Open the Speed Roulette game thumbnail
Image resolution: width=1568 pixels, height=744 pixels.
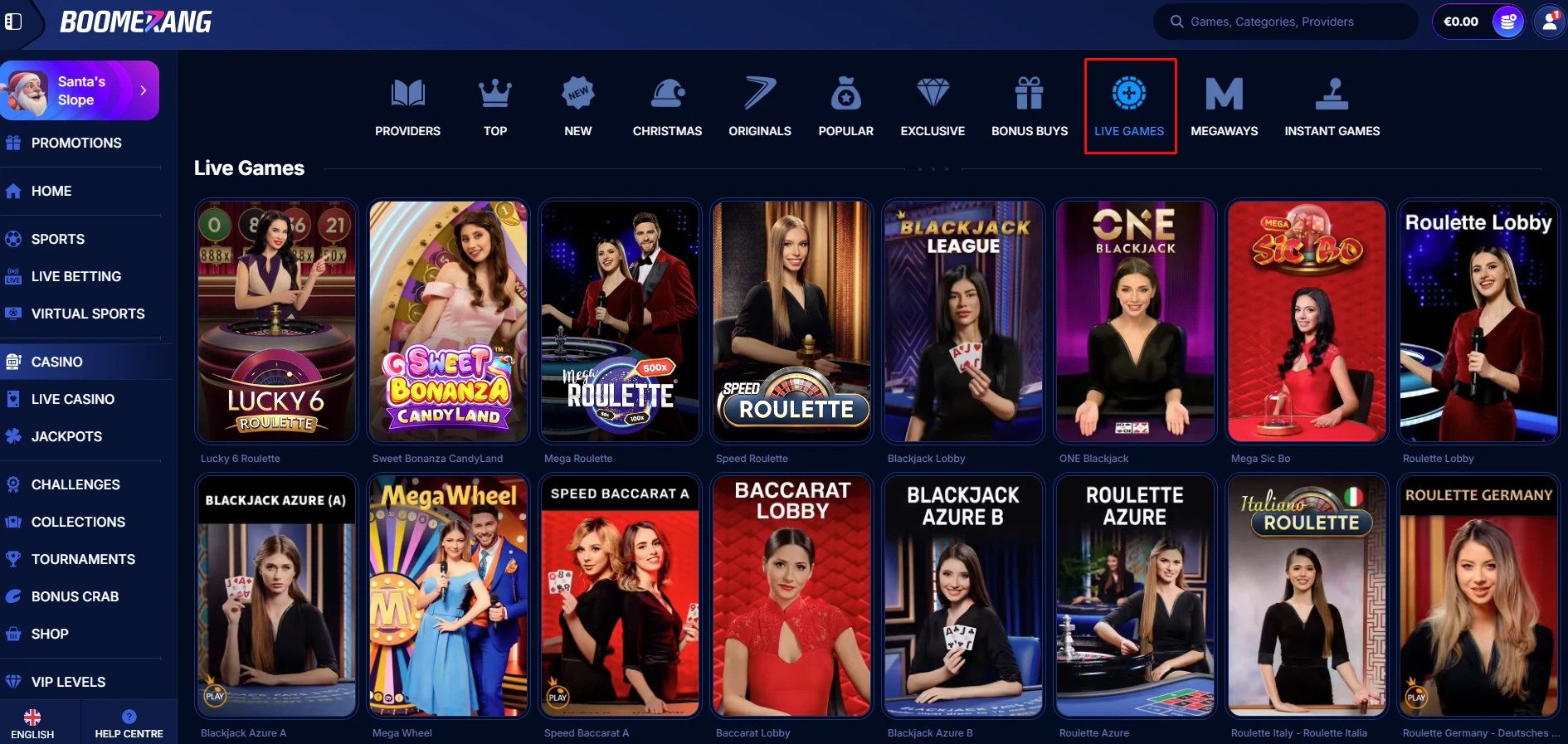(x=791, y=321)
